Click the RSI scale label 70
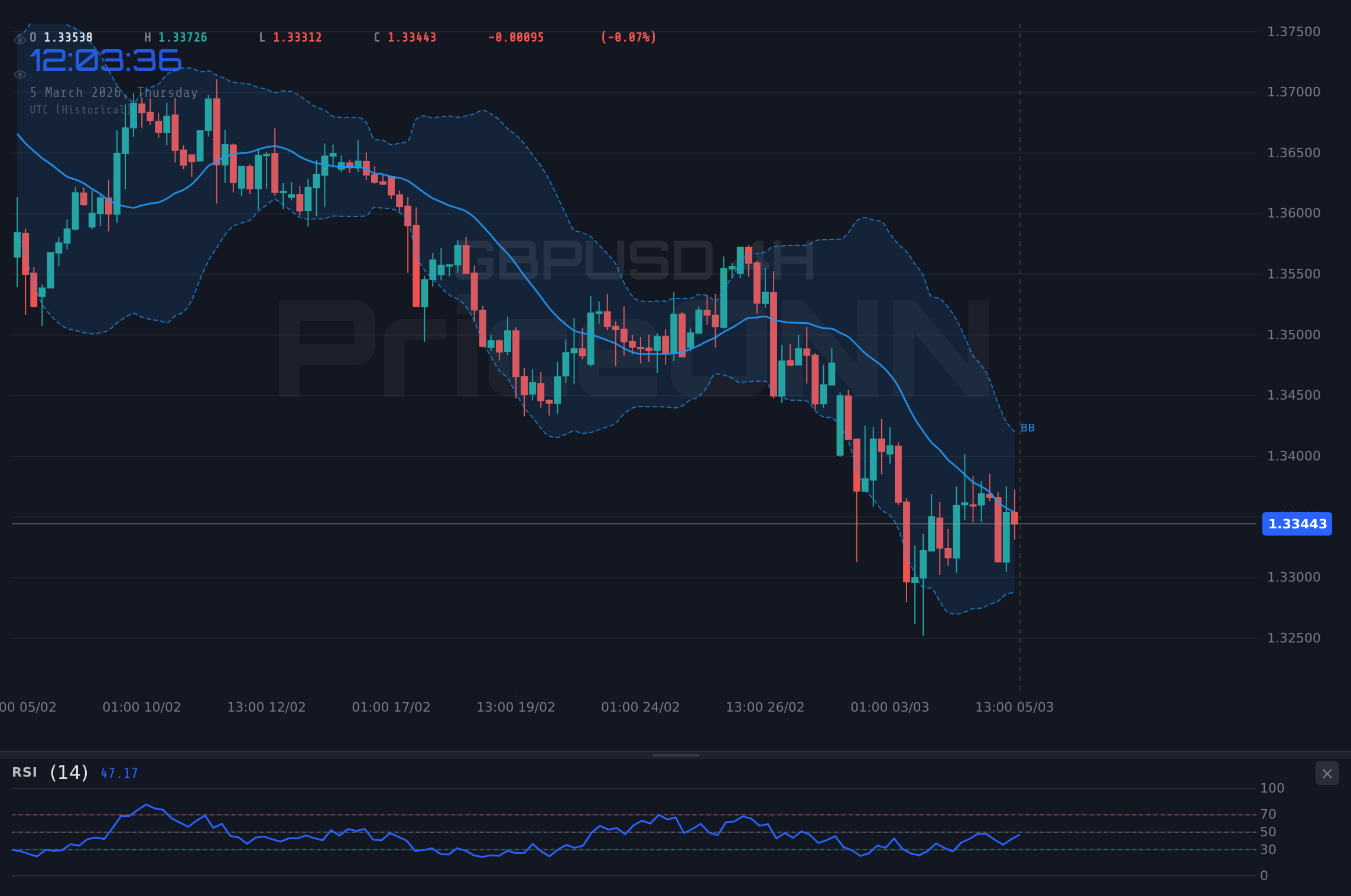The width and height of the screenshot is (1351, 896). [1268, 814]
